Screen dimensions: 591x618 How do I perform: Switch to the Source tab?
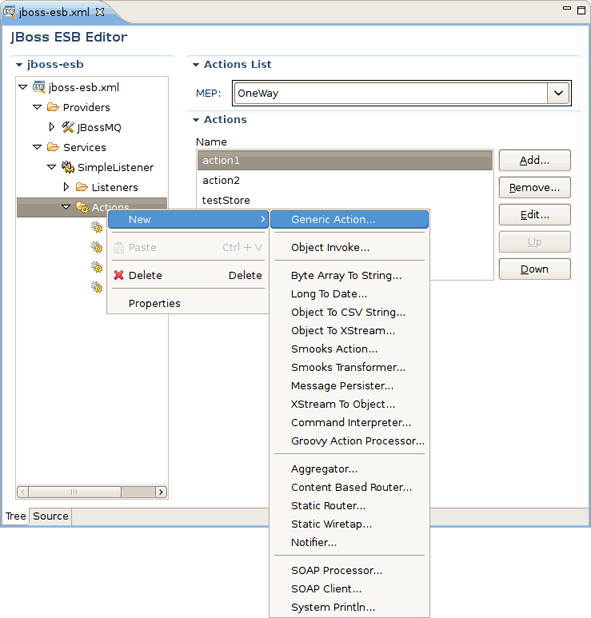pyautogui.click(x=50, y=516)
